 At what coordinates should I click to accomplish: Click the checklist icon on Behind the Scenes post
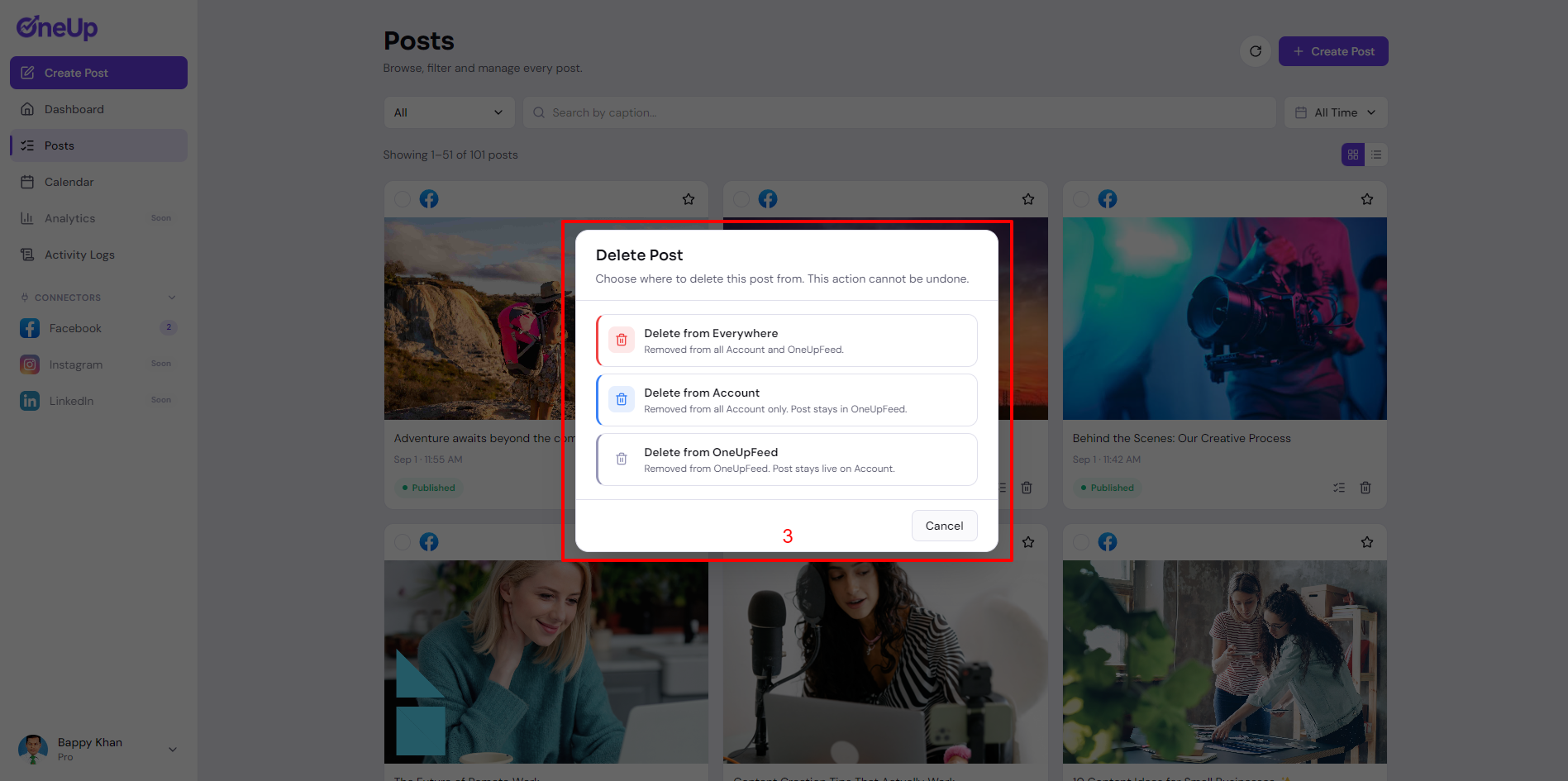[1339, 488]
